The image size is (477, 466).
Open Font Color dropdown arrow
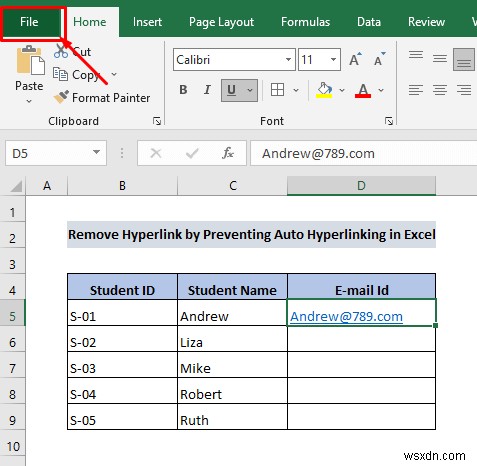pyautogui.click(x=381, y=90)
